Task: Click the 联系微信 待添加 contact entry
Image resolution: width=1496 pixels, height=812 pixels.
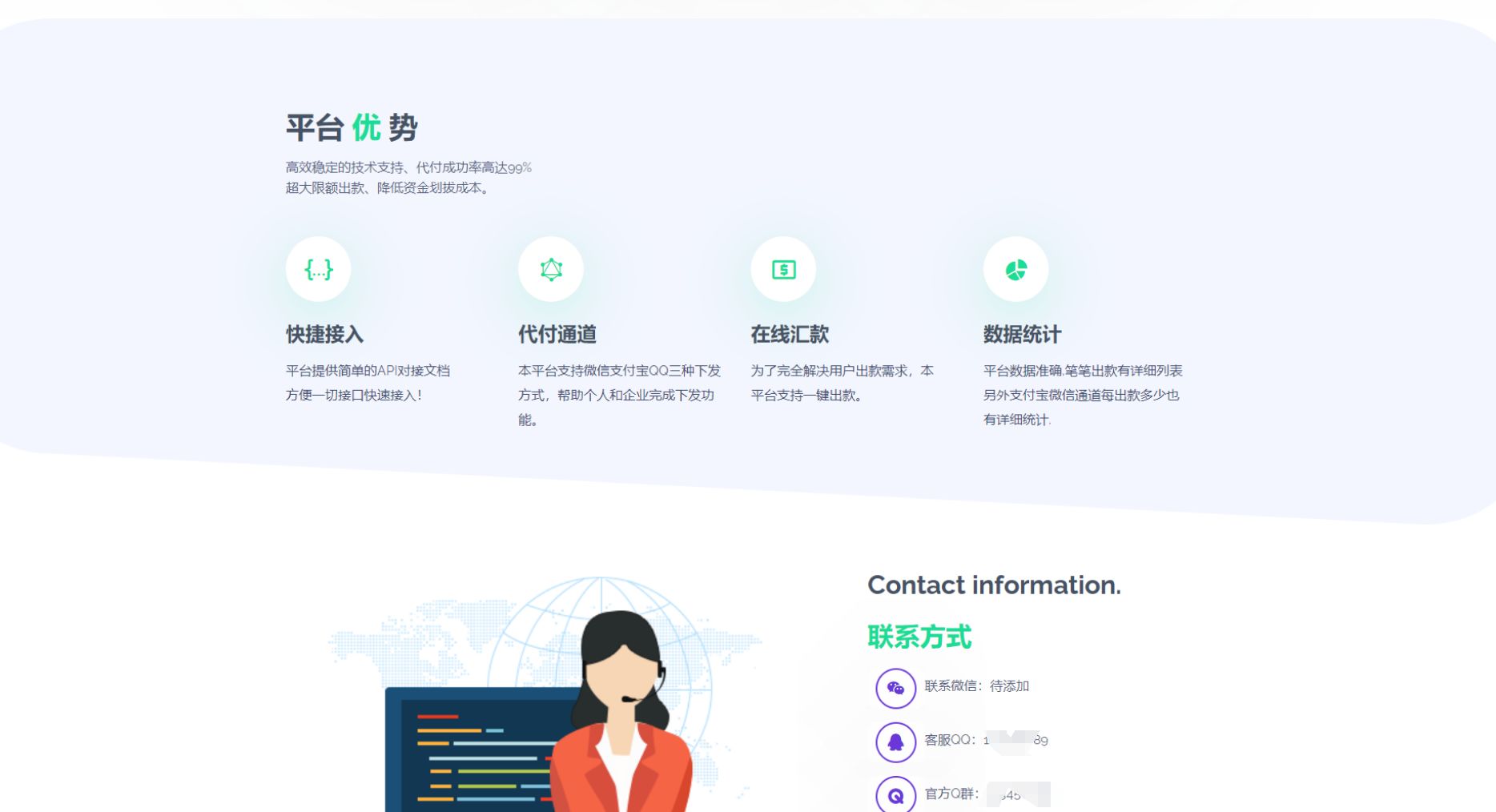Action: (x=977, y=687)
